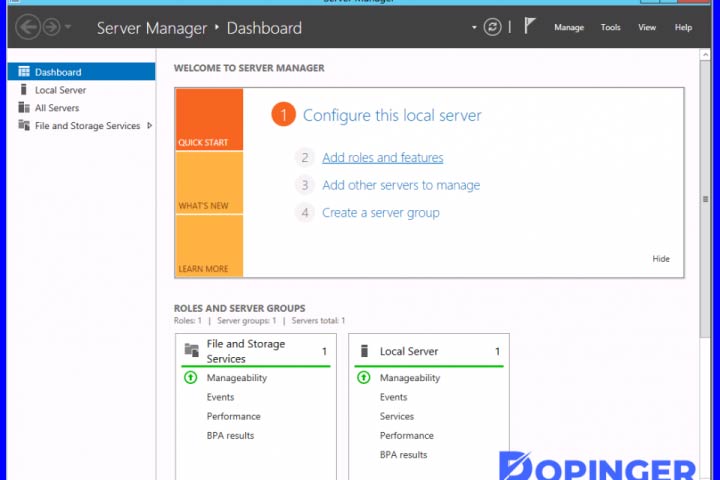Image resolution: width=720 pixels, height=480 pixels.
Task: Click the forward arrow navigation button
Action: tap(51, 27)
